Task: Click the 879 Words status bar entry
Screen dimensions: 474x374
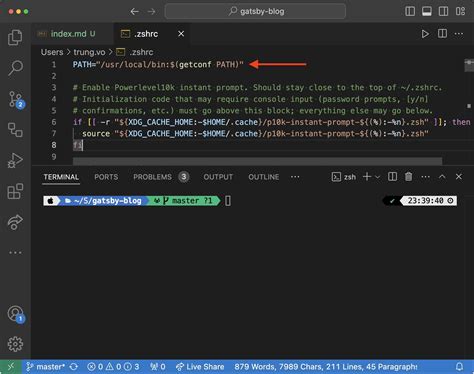Action: [326, 367]
